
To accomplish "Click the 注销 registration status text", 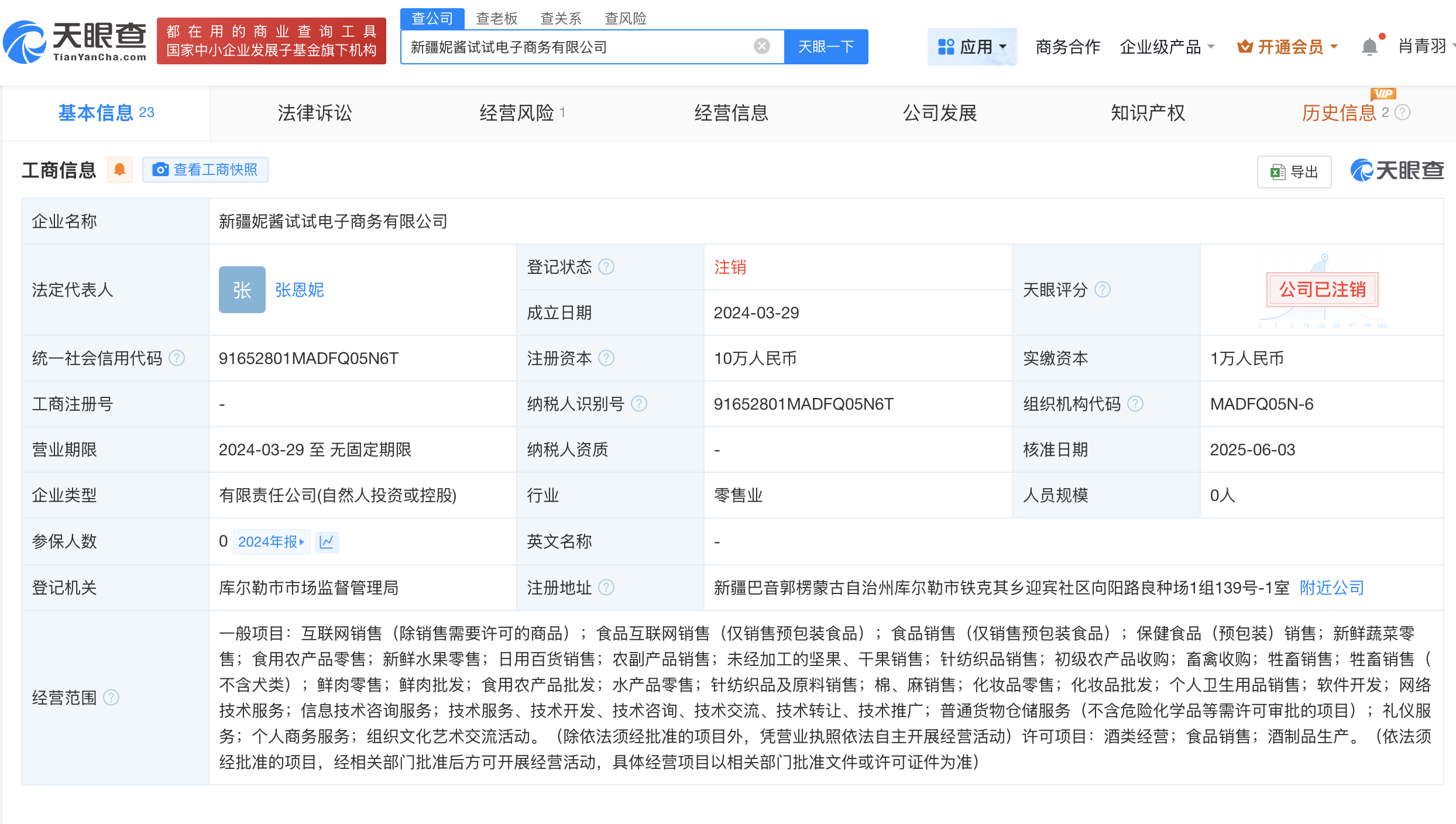I will click(x=730, y=267).
